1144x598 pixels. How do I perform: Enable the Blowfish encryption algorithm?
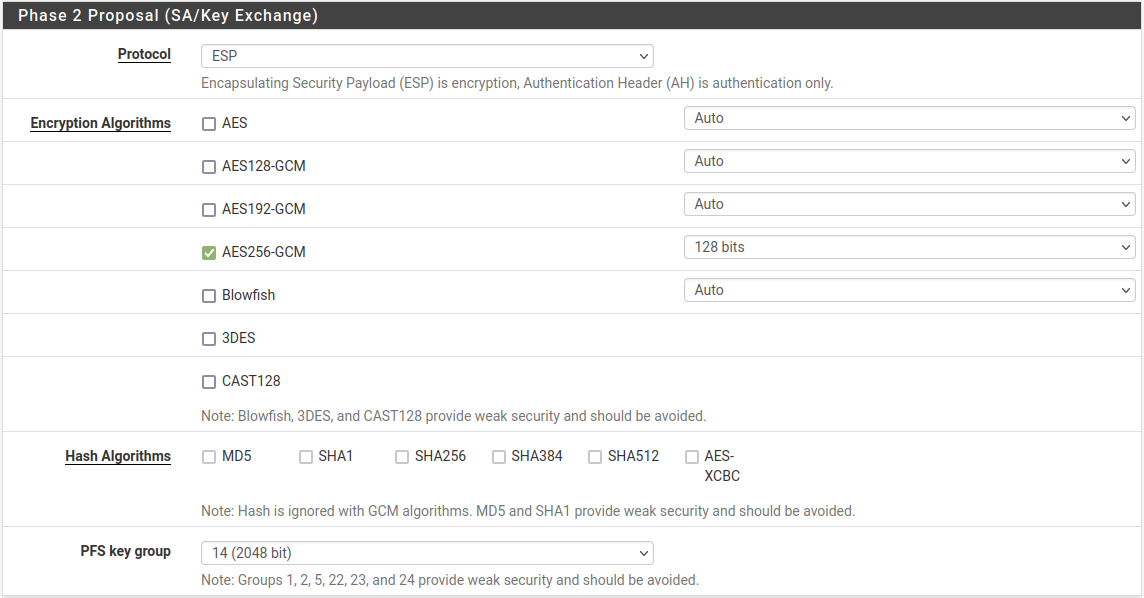pos(209,295)
